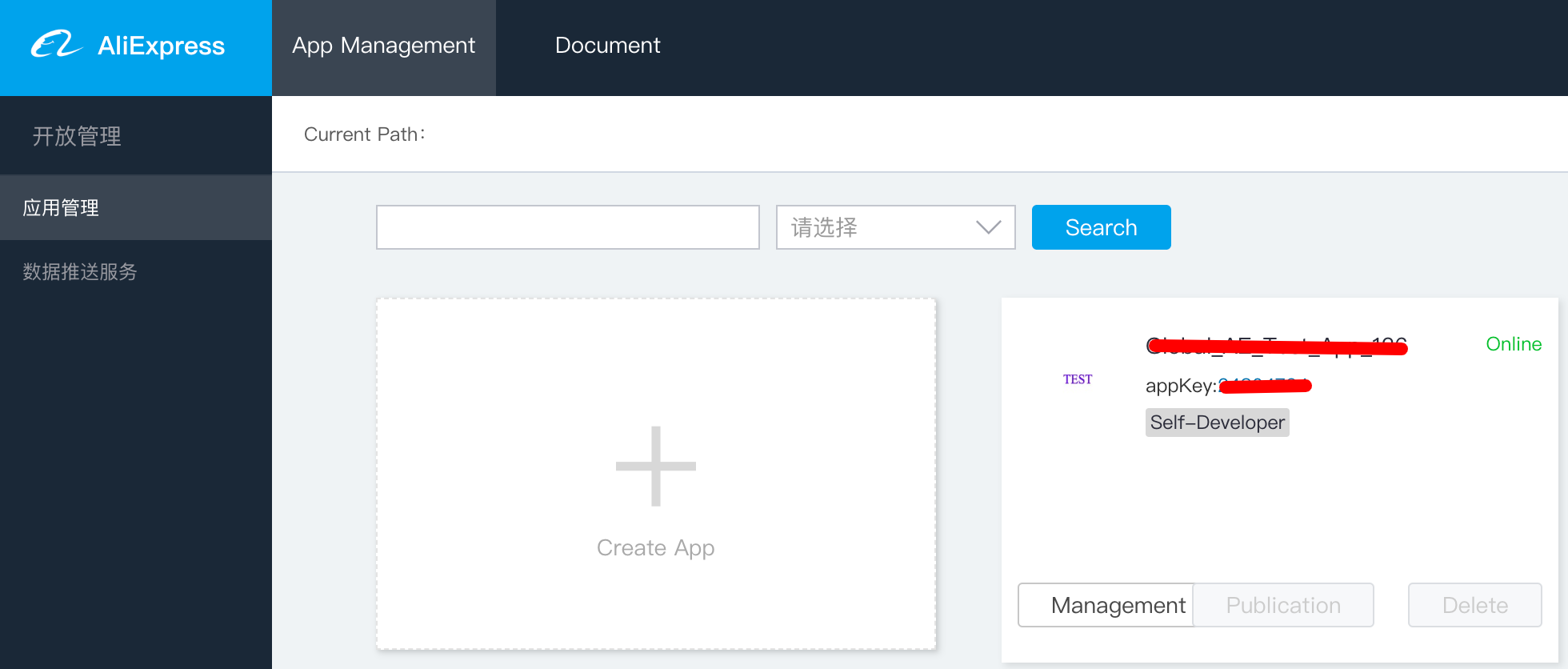The width and height of the screenshot is (1568, 669).
Task: Open the Document tab
Action: pos(608,46)
